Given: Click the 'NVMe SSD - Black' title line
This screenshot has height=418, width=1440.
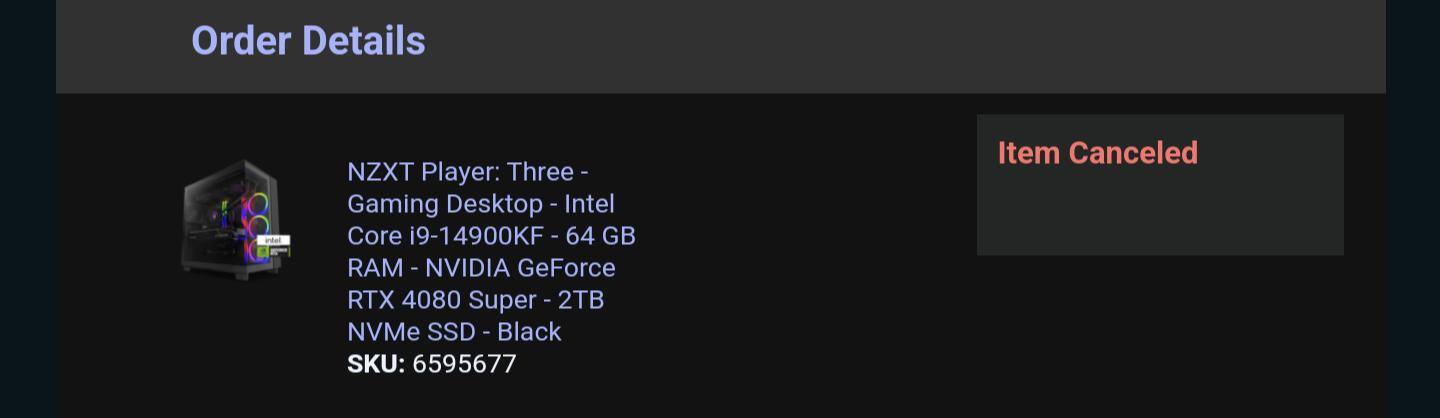Looking at the screenshot, I should 454,332.
